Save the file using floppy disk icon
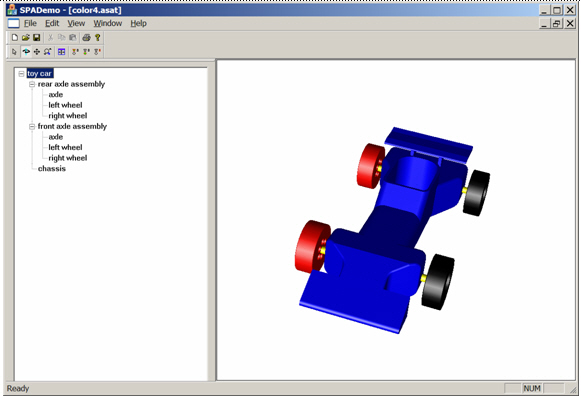 tap(36, 37)
